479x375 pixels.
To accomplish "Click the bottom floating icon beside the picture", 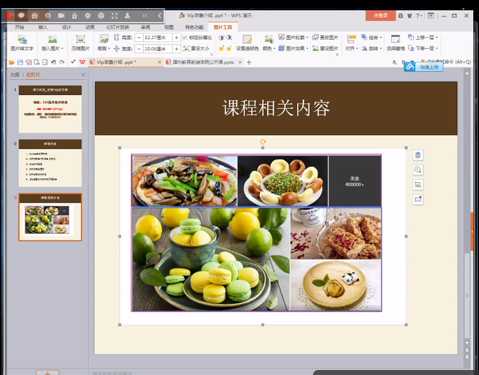I will point(418,199).
